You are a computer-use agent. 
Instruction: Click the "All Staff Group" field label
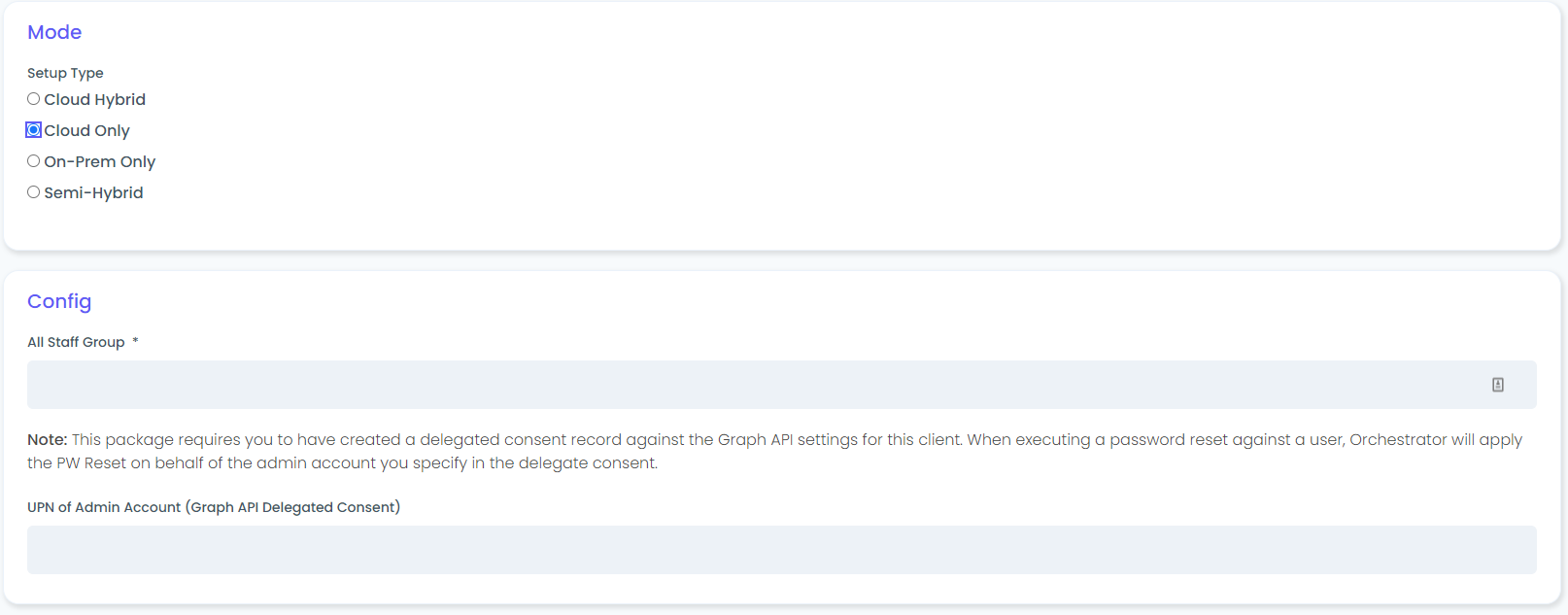point(76,342)
